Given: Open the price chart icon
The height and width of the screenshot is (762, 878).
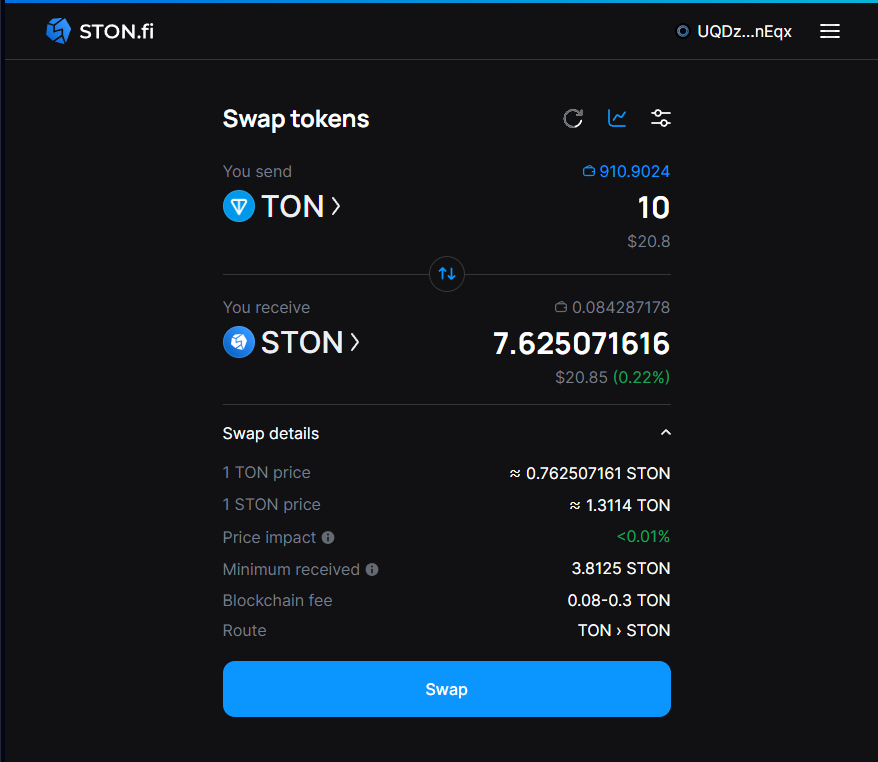Looking at the screenshot, I should pyautogui.click(x=617, y=119).
